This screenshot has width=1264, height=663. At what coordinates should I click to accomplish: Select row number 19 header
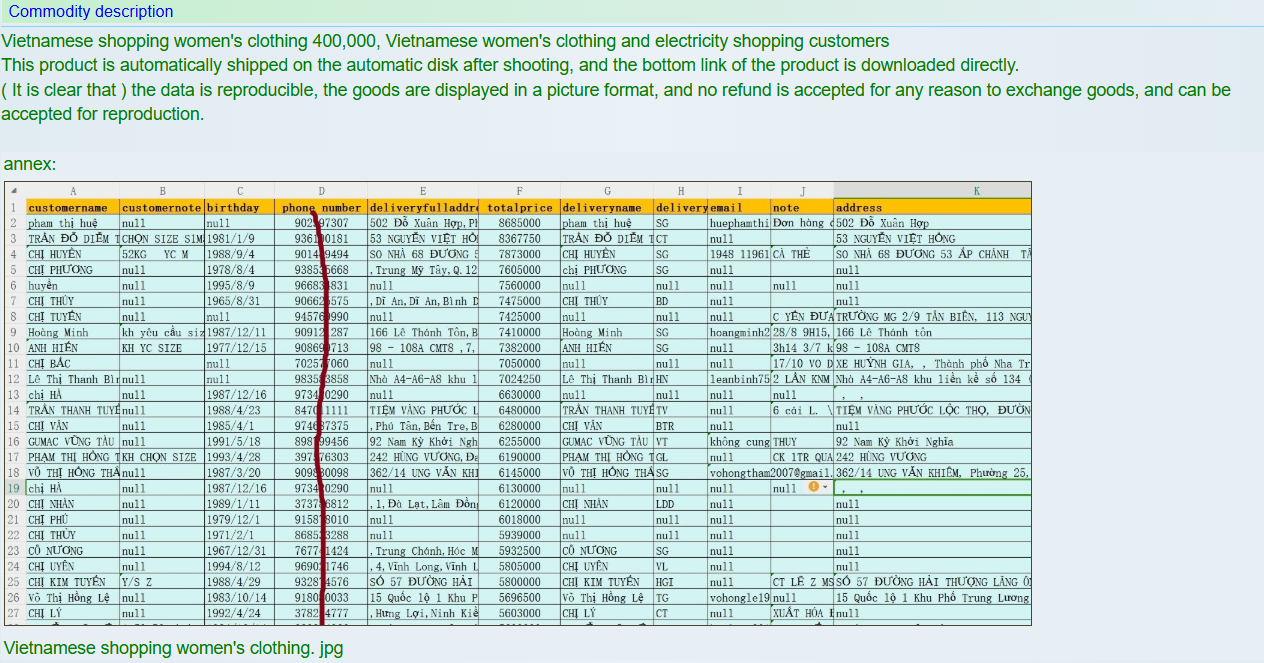tap(14, 488)
